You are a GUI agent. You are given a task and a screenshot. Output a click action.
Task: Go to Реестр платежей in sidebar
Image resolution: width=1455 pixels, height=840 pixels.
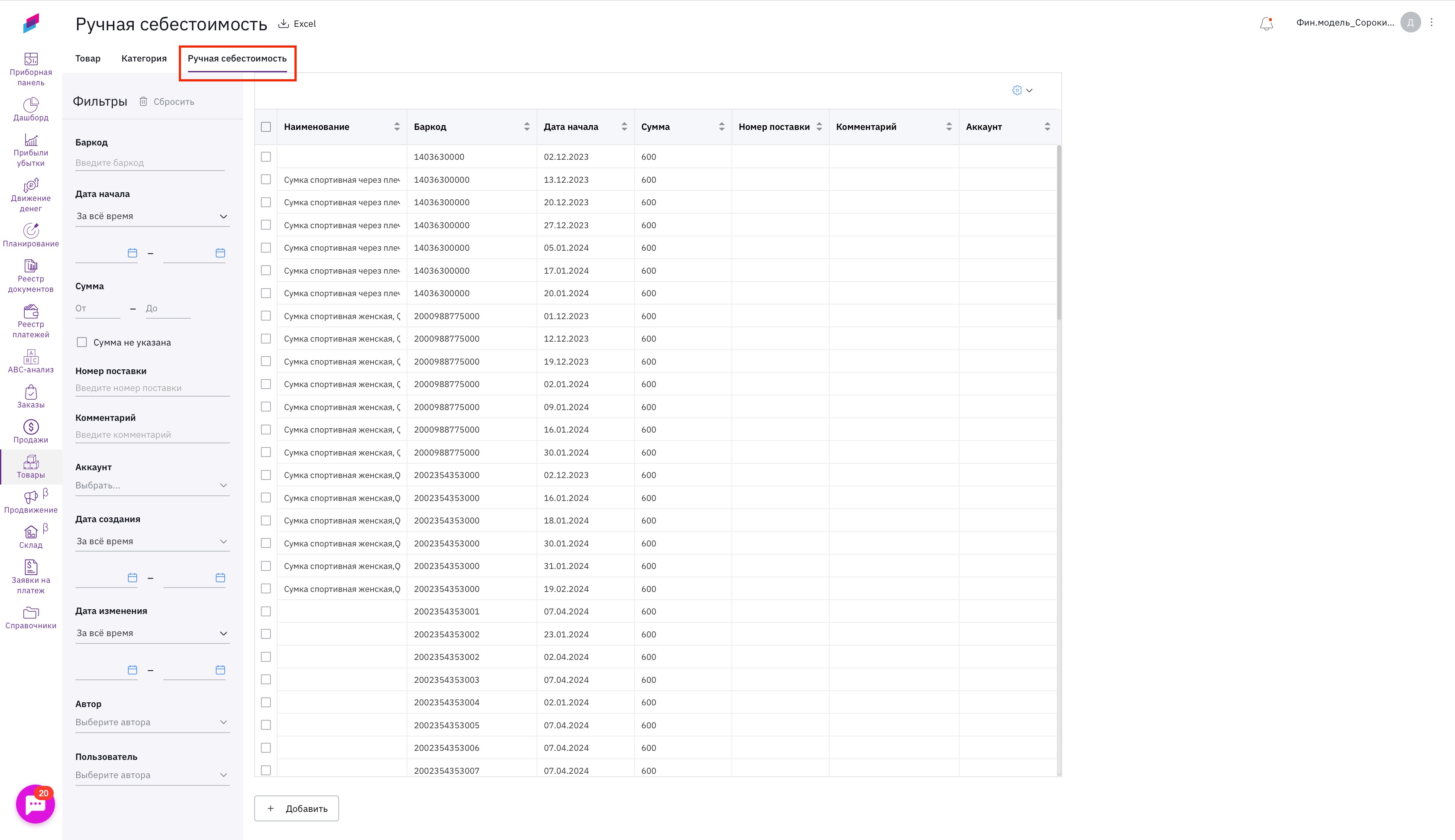click(31, 321)
